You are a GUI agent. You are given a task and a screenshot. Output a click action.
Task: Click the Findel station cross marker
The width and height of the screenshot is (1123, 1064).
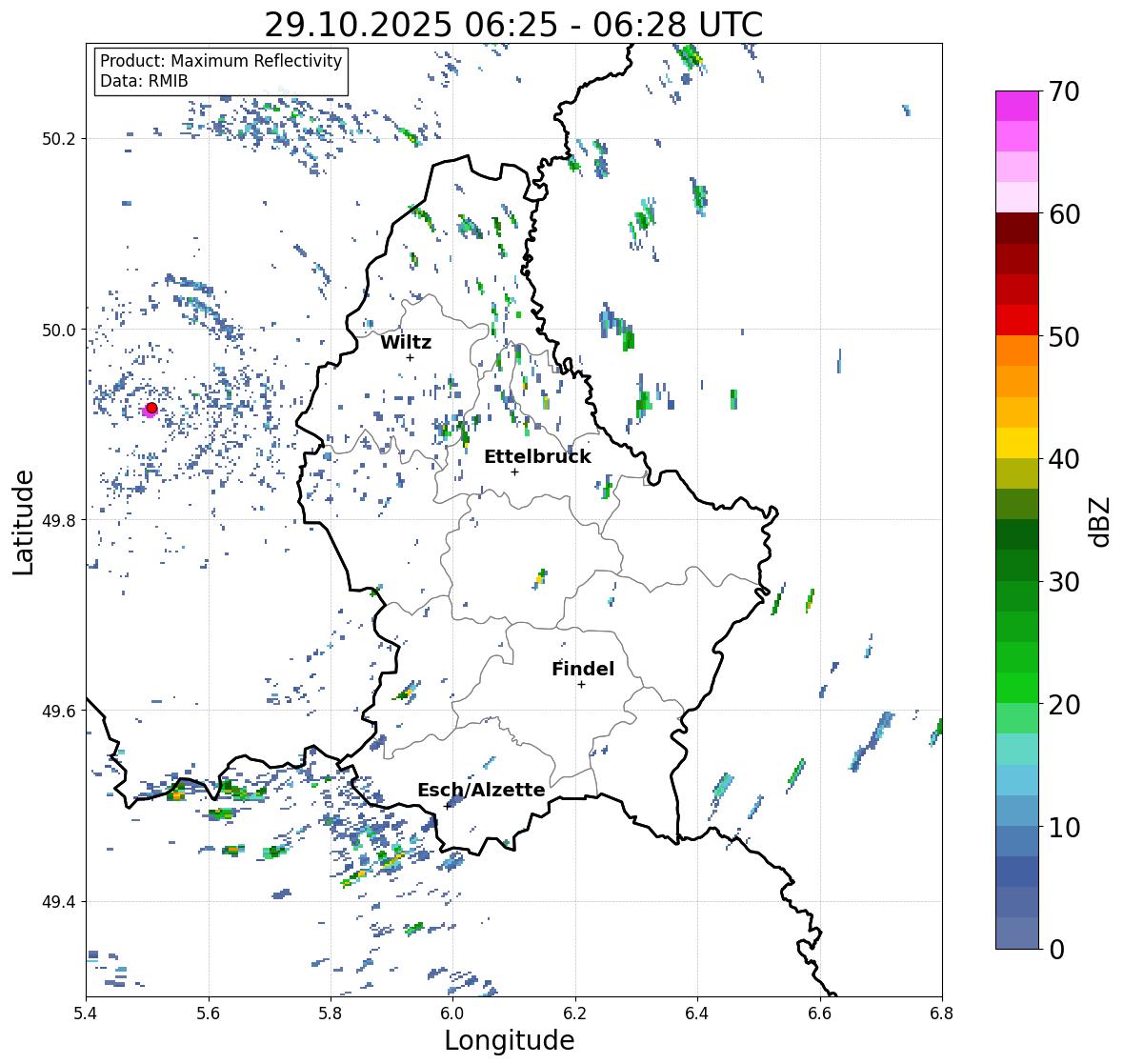[x=581, y=685]
